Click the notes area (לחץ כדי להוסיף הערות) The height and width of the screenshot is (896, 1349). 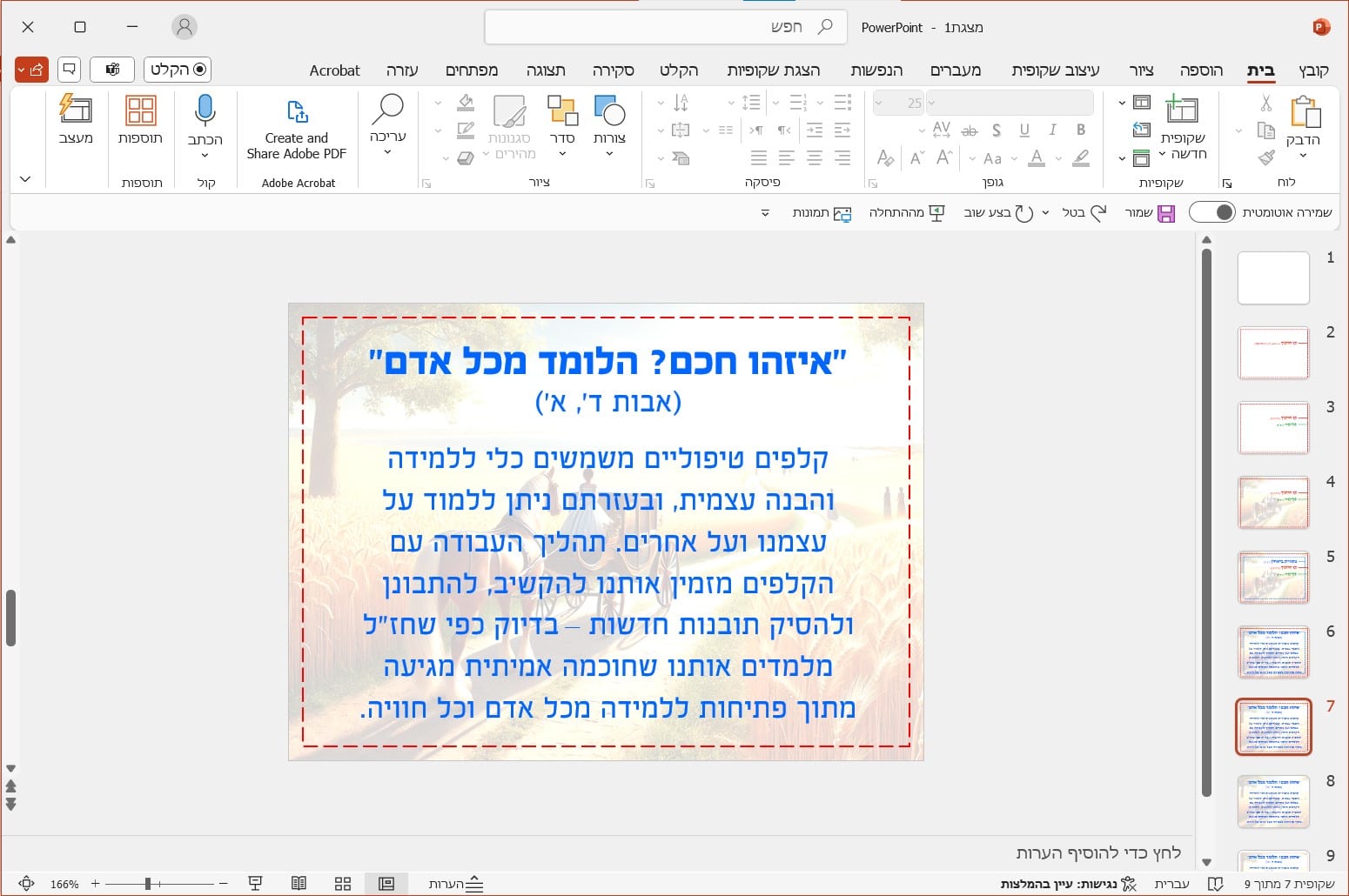tap(1098, 853)
